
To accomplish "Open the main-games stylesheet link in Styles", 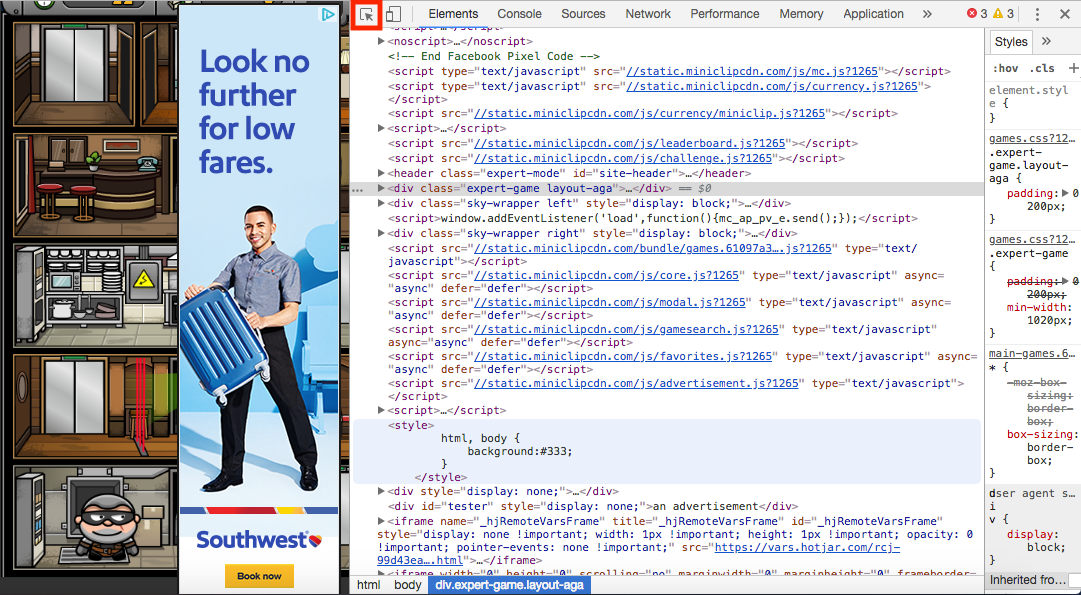I will (1032, 354).
